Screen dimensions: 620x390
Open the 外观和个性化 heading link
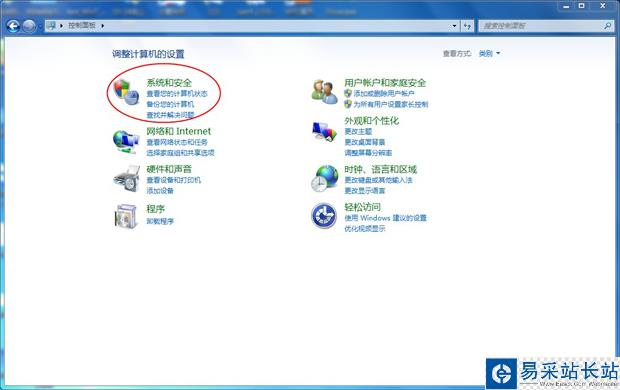click(371, 121)
